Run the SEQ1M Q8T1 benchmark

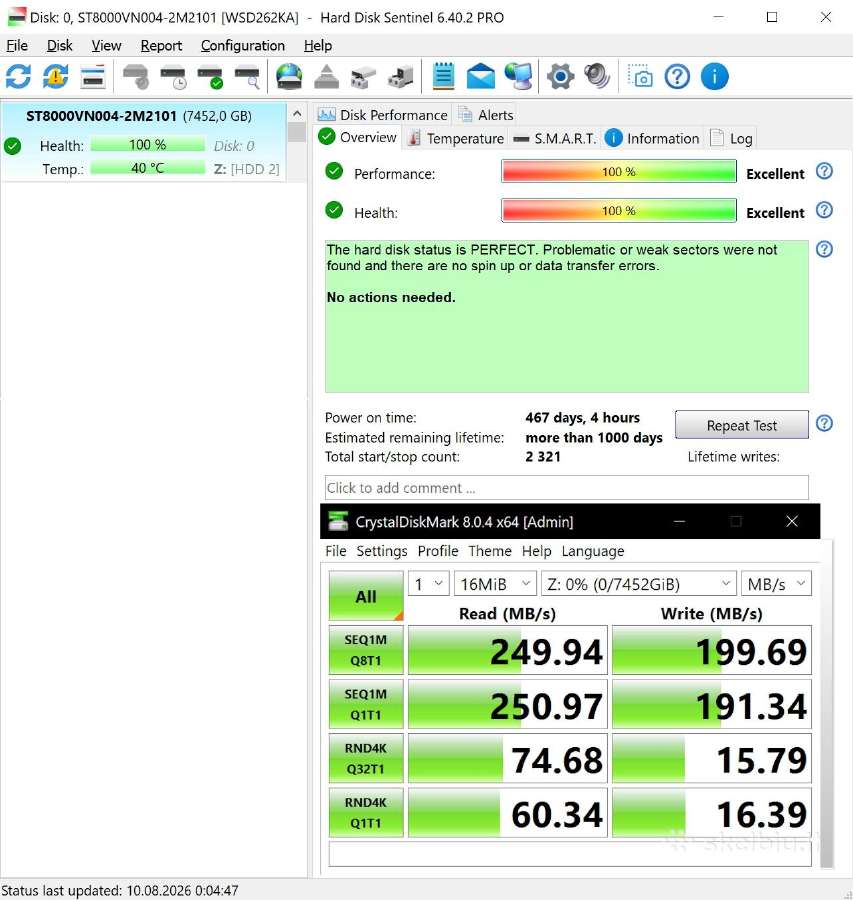point(366,650)
